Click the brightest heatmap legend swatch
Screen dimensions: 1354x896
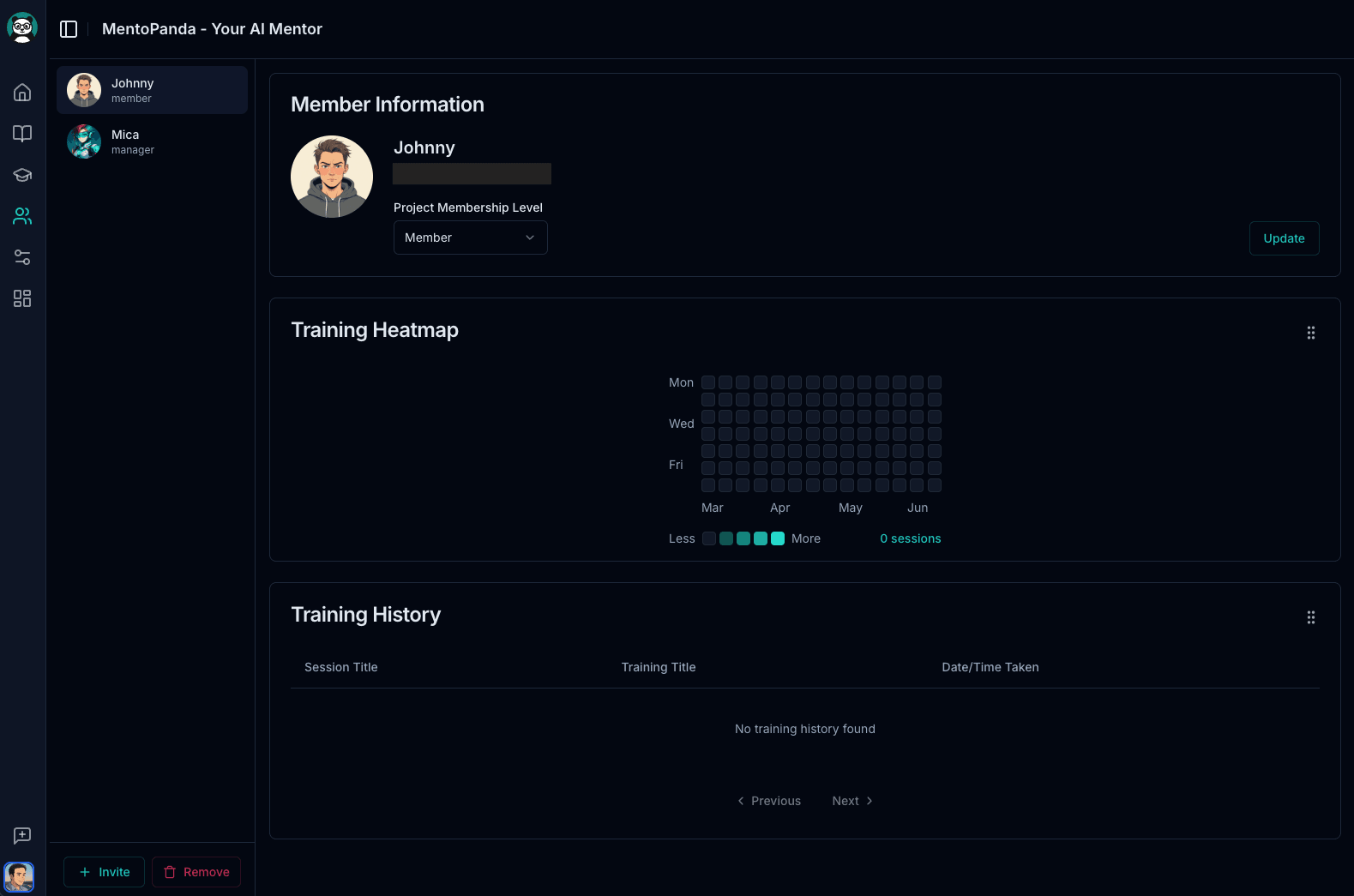tap(778, 538)
